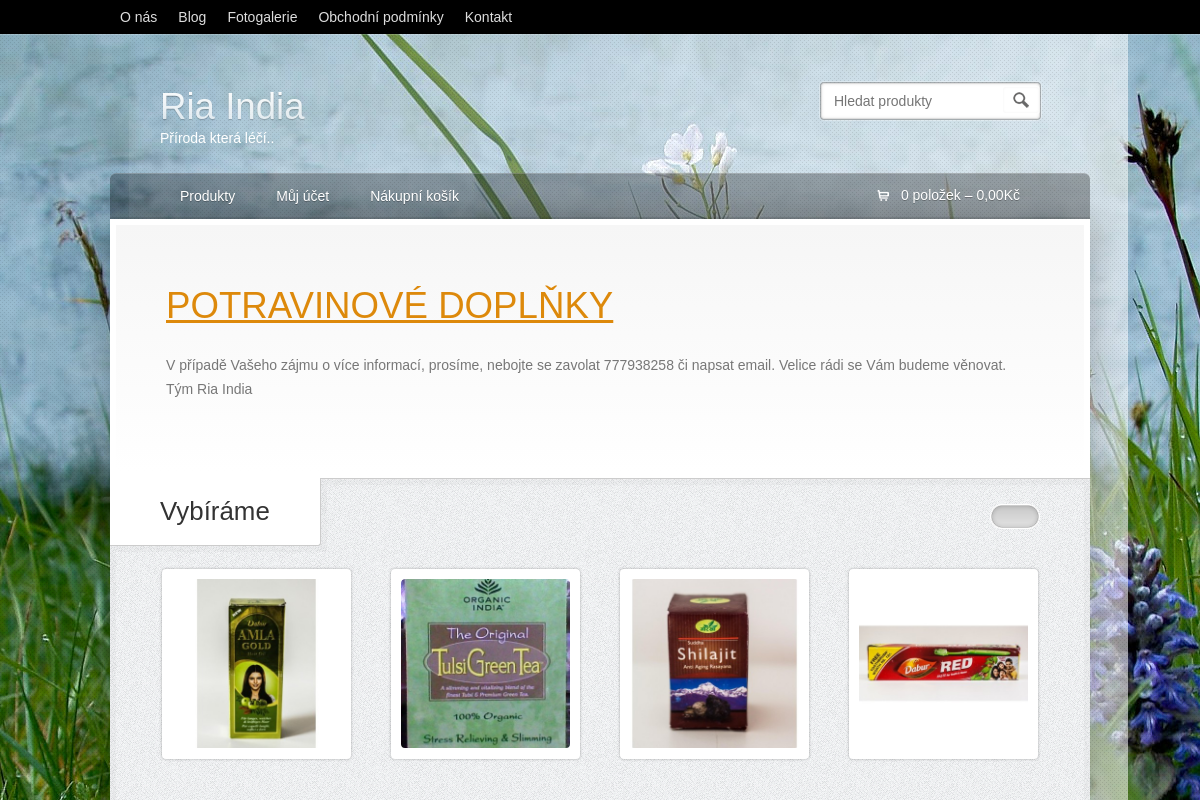Open the Tulsi Green Tea product

(485, 663)
